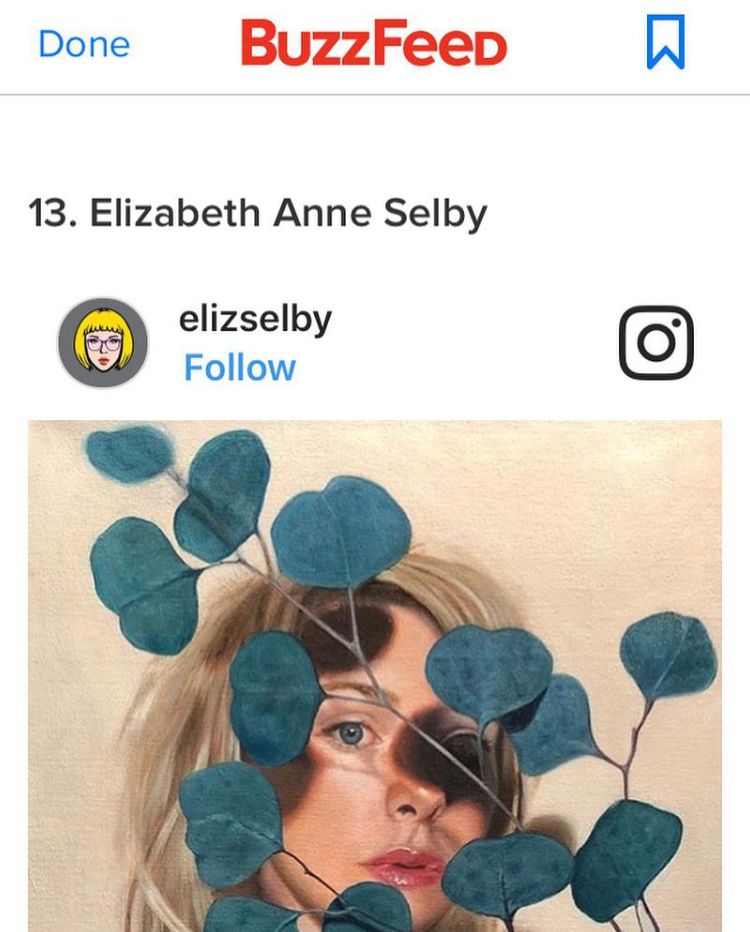Tap the bookmark icon to save article
Image resolution: width=750 pixels, height=932 pixels.
665,42
